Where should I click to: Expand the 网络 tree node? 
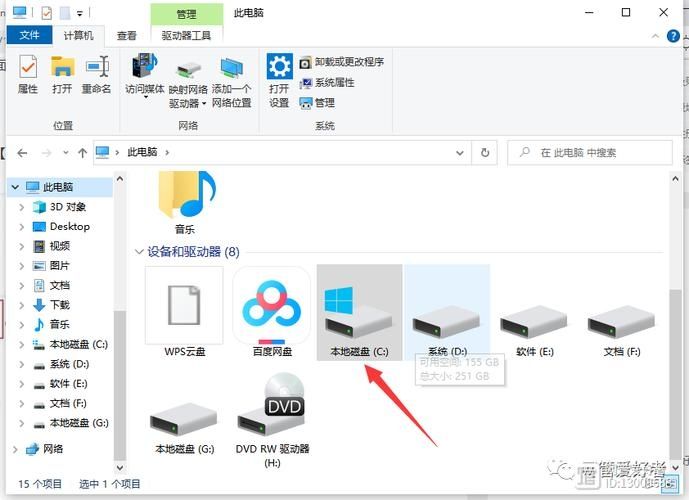pyautogui.click(x=15, y=449)
